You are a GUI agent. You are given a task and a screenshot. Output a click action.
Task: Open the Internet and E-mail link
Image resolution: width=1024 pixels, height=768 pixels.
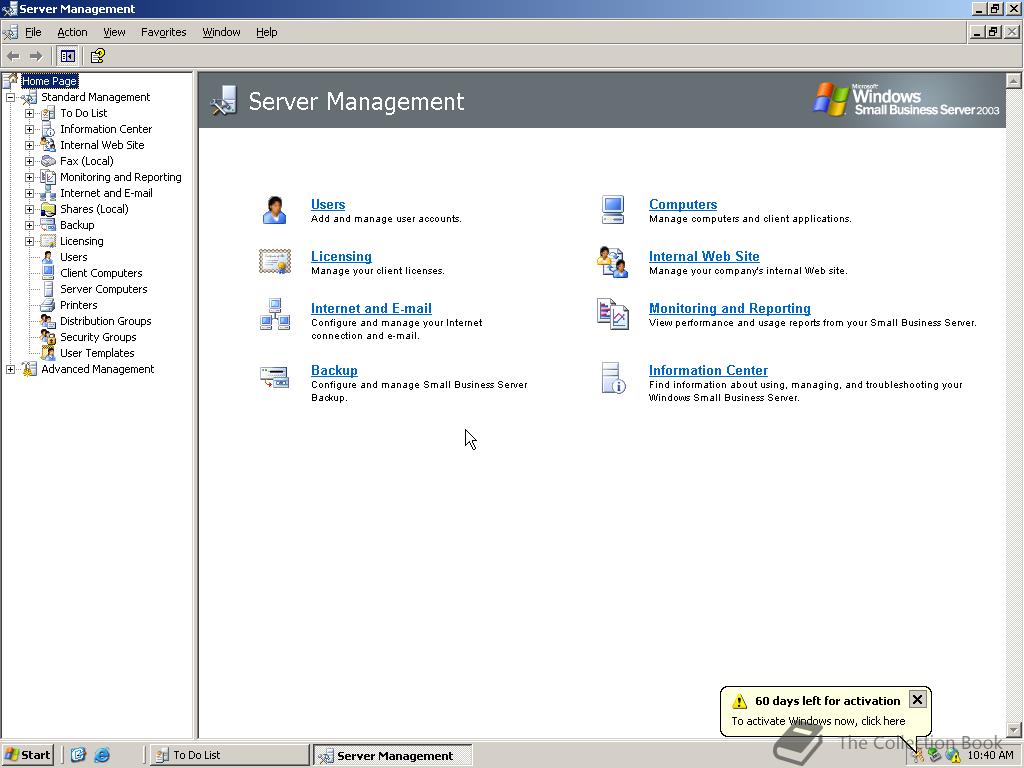[x=371, y=308]
